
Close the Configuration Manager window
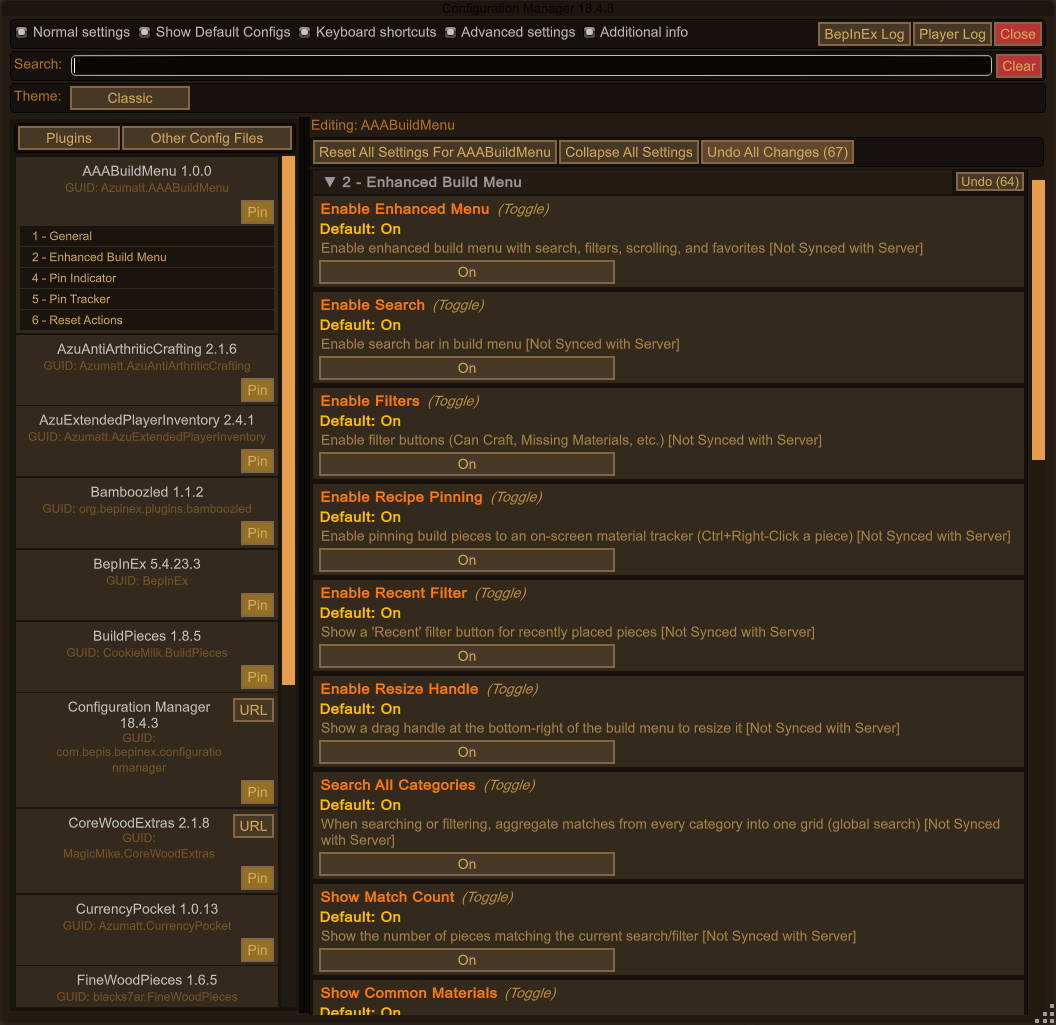coord(1017,34)
